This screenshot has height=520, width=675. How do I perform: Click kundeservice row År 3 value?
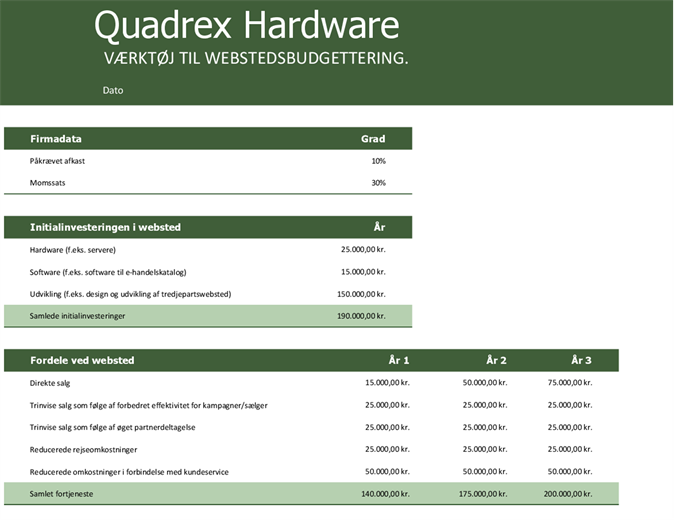pos(570,471)
